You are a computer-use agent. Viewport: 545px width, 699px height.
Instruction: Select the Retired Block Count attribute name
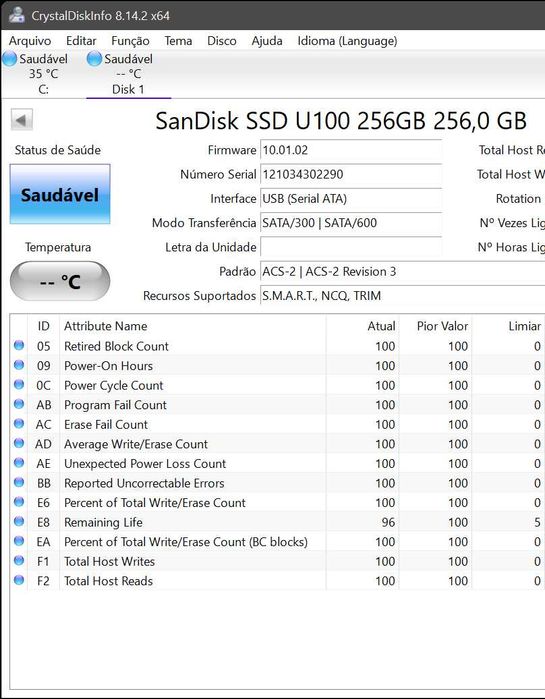click(116, 346)
